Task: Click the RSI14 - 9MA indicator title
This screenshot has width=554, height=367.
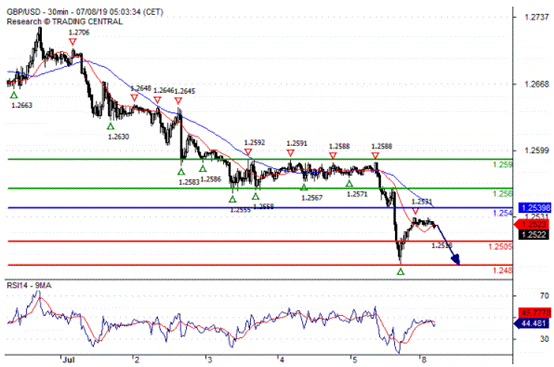Action: tap(29, 285)
